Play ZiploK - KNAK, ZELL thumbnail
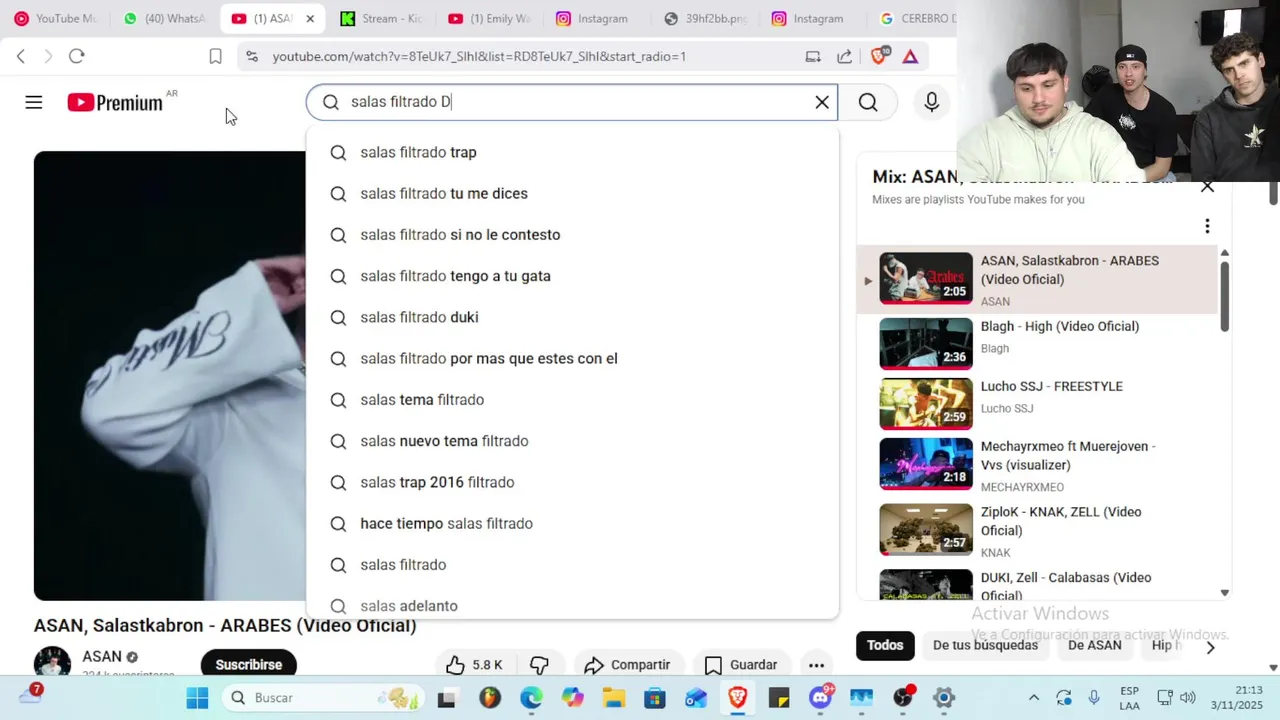The height and width of the screenshot is (720, 1280). 926,529
